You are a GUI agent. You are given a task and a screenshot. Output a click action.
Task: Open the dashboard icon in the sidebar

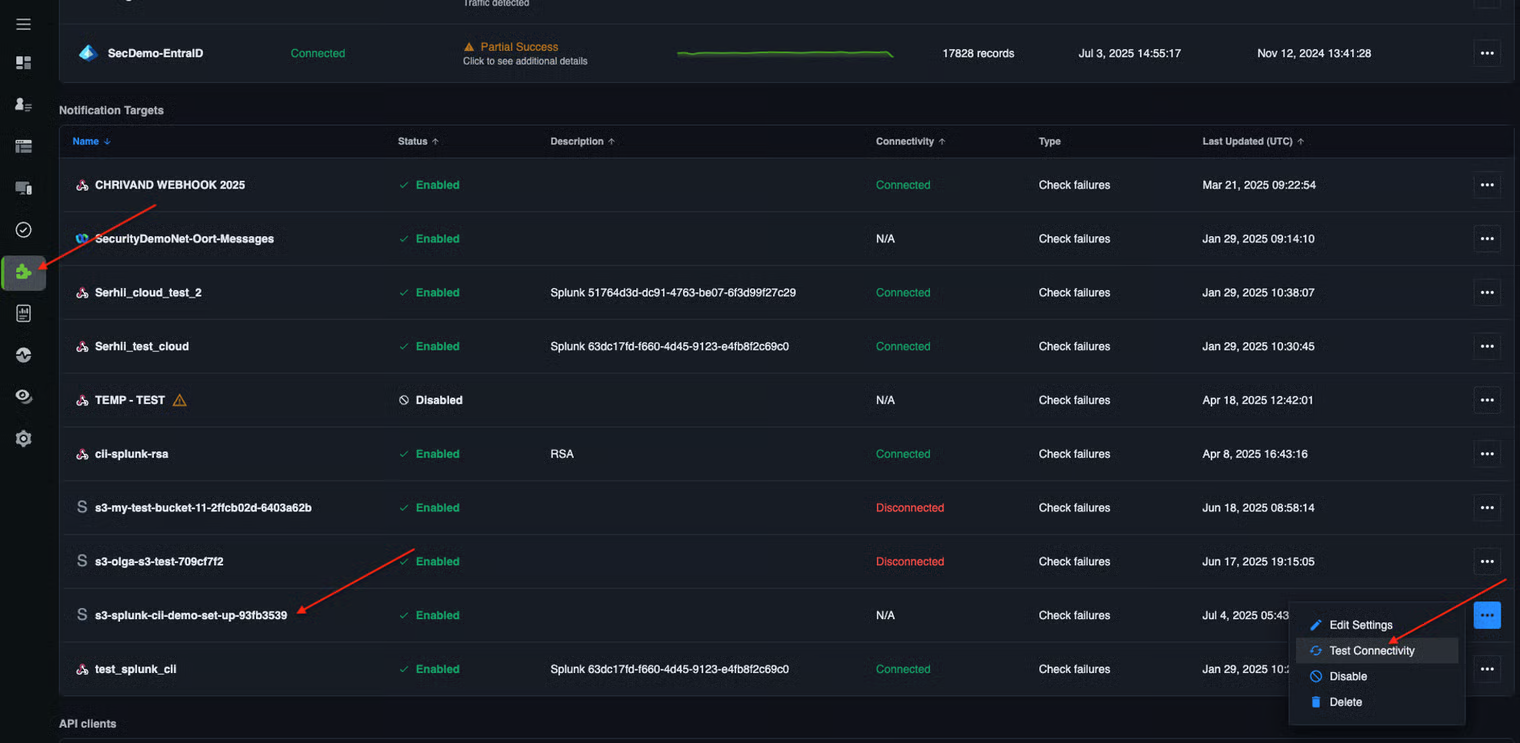(x=23, y=63)
